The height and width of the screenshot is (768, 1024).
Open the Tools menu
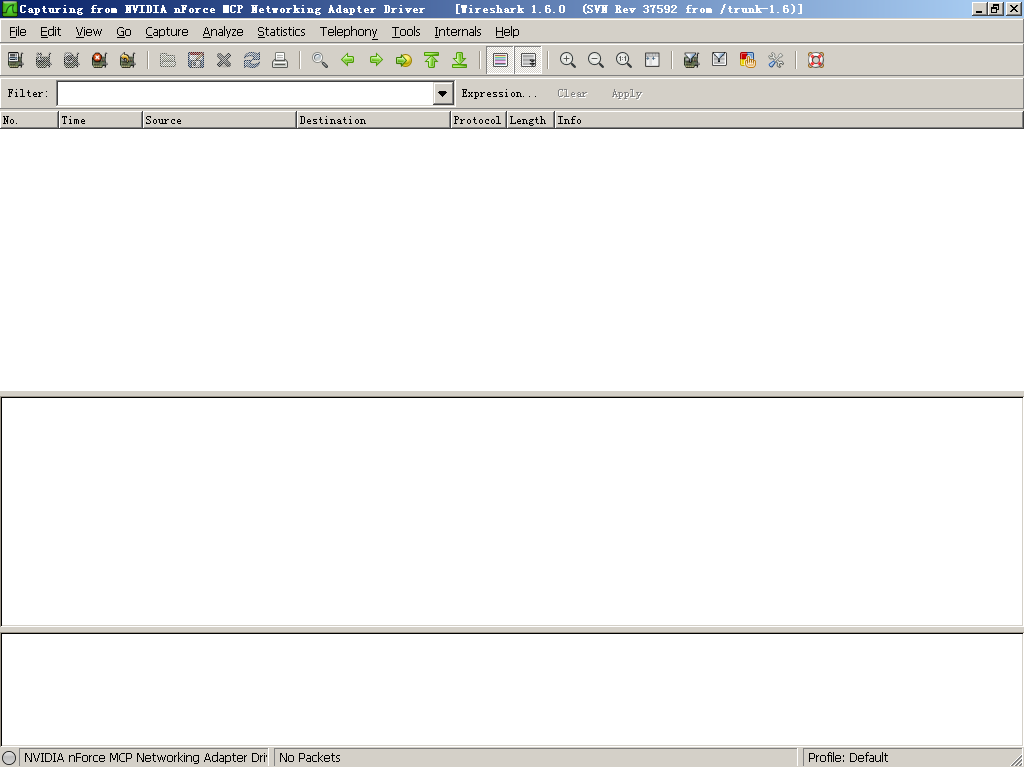[x=406, y=31]
